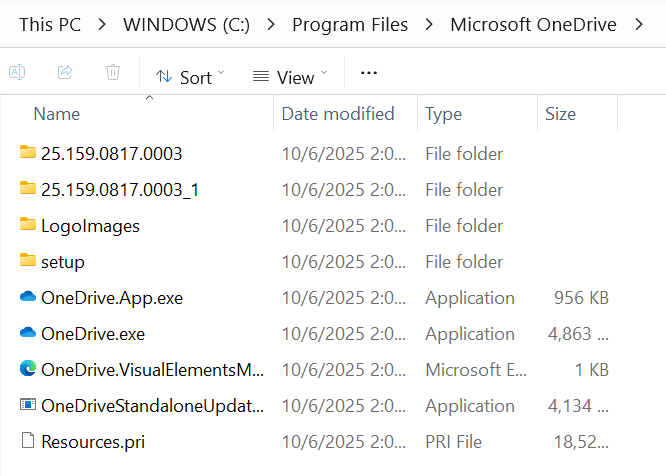Select the LogoImages folder icon
Screen dimensions: 666x476
pos(27,226)
